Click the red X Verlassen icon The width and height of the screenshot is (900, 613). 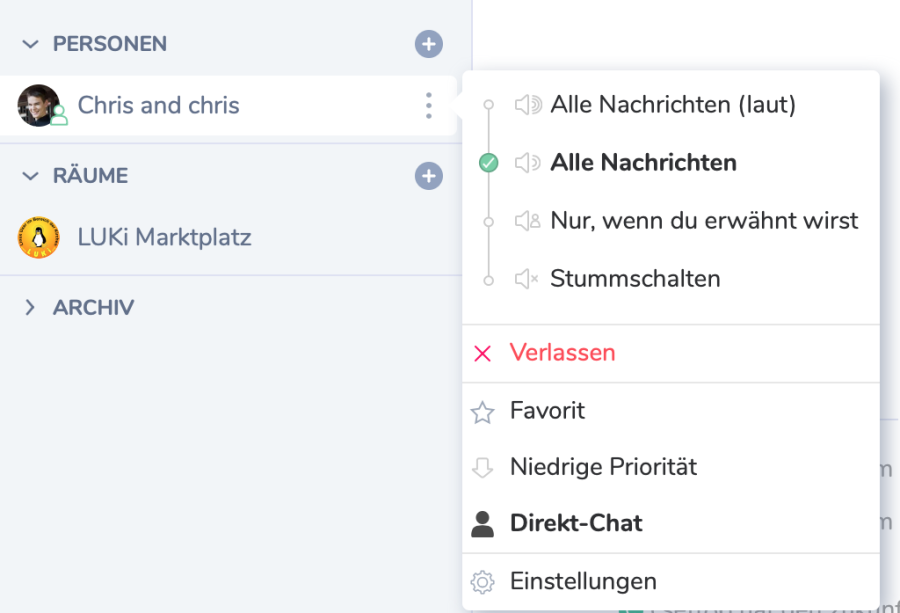click(x=483, y=354)
